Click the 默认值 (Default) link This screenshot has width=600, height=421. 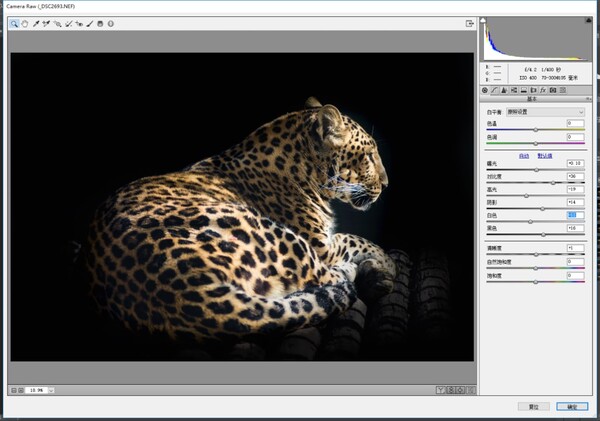tap(545, 156)
